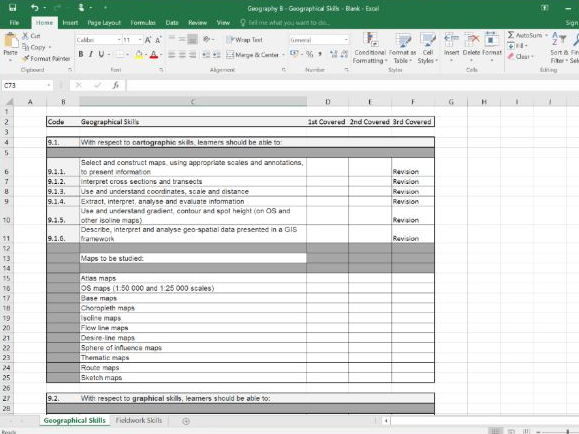Click the Name Box showing C73
This screenshot has width=579, height=434.
(24, 85)
